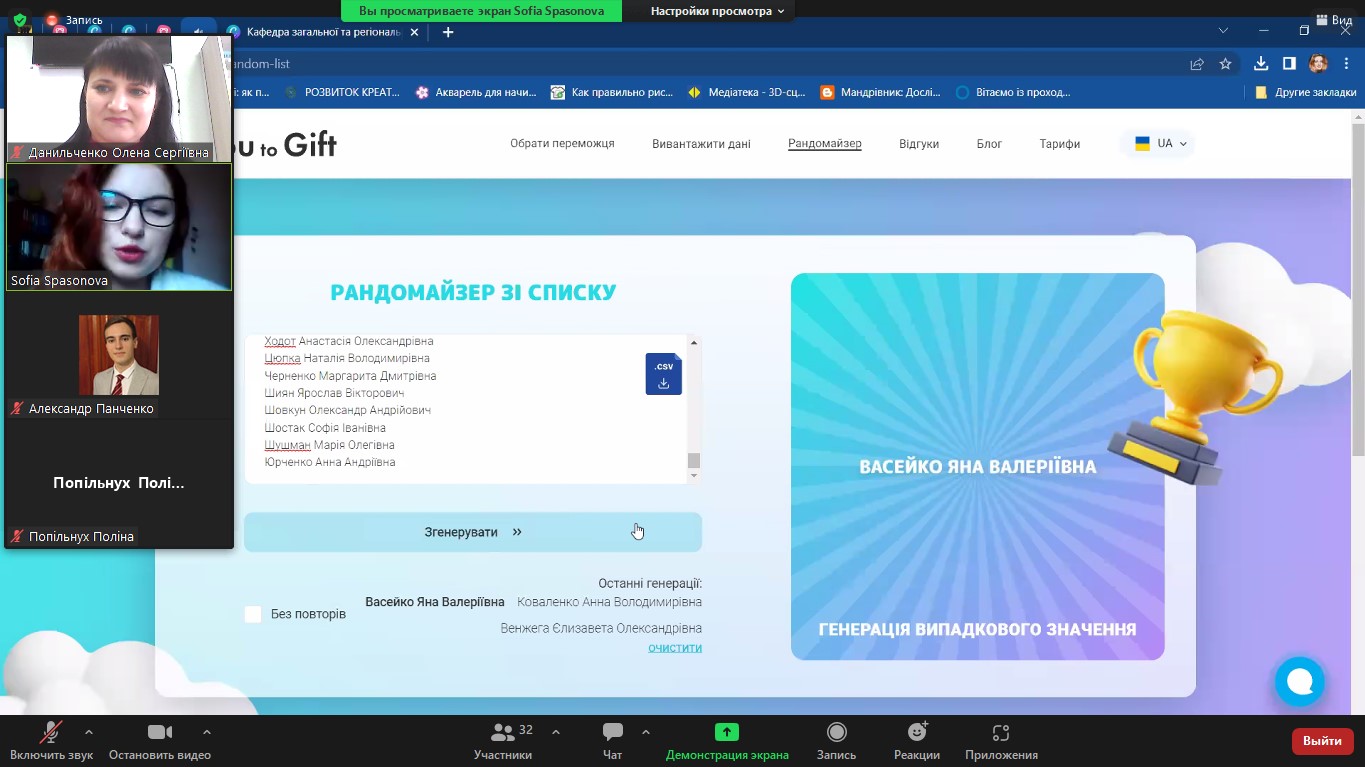Click the names list scrollbar thumb
Screen dimensions: 1365x767
click(694, 460)
